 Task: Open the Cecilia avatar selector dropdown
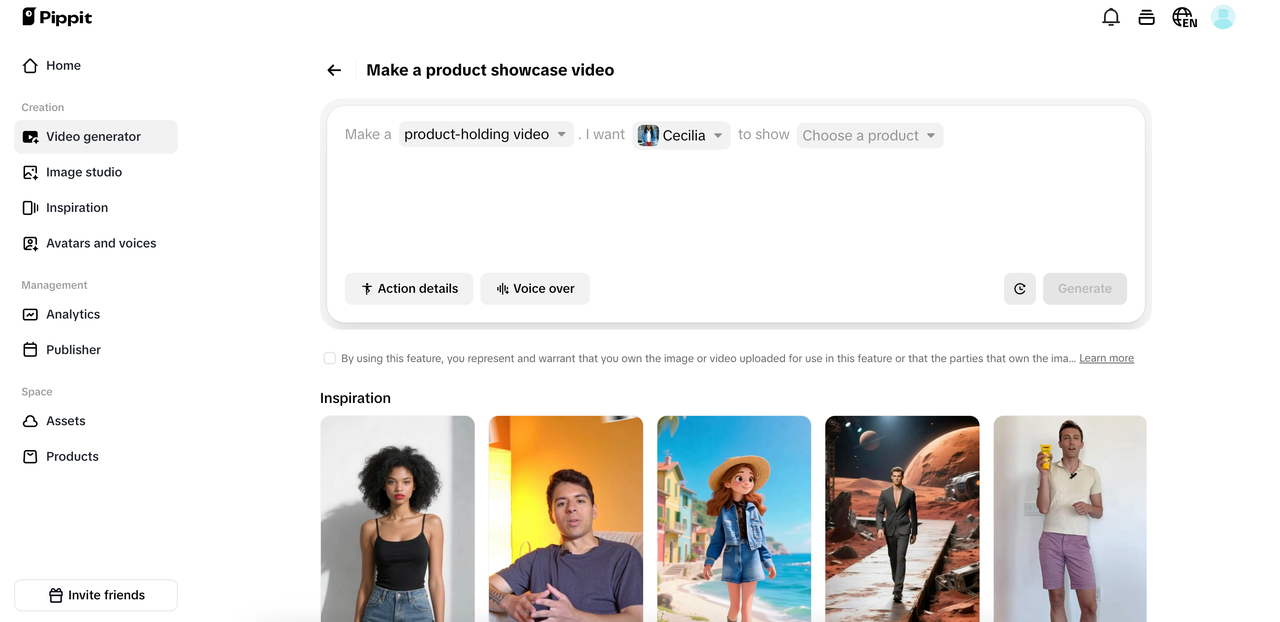(681, 134)
